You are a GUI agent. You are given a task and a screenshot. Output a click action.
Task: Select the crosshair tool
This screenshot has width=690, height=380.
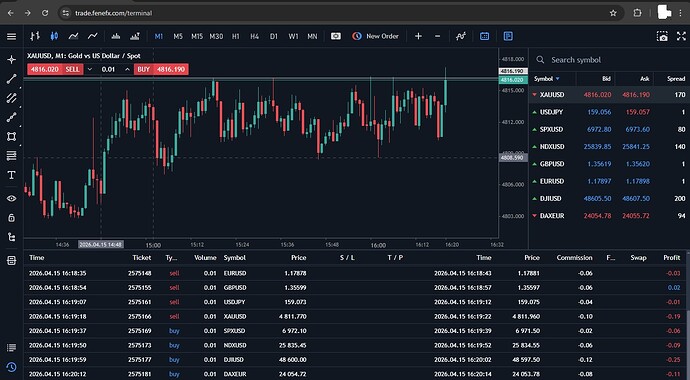(x=11, y=59)
